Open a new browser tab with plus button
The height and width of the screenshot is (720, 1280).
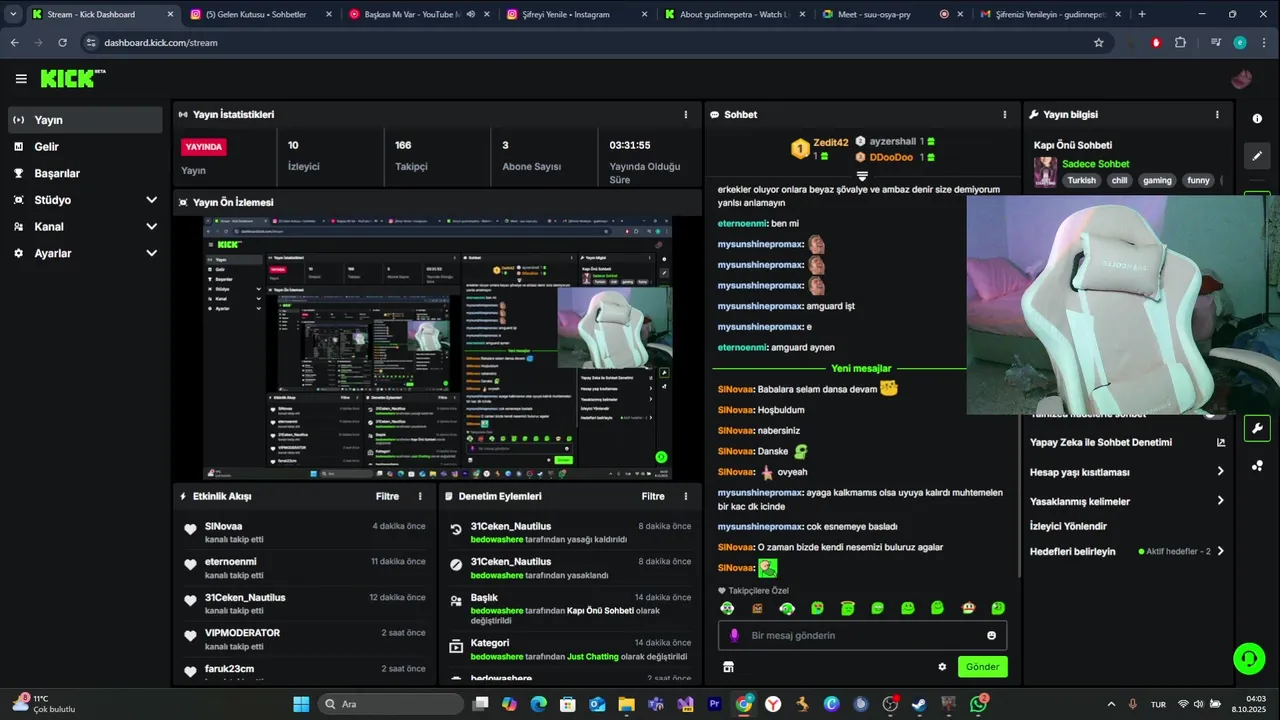(1142, 14)
